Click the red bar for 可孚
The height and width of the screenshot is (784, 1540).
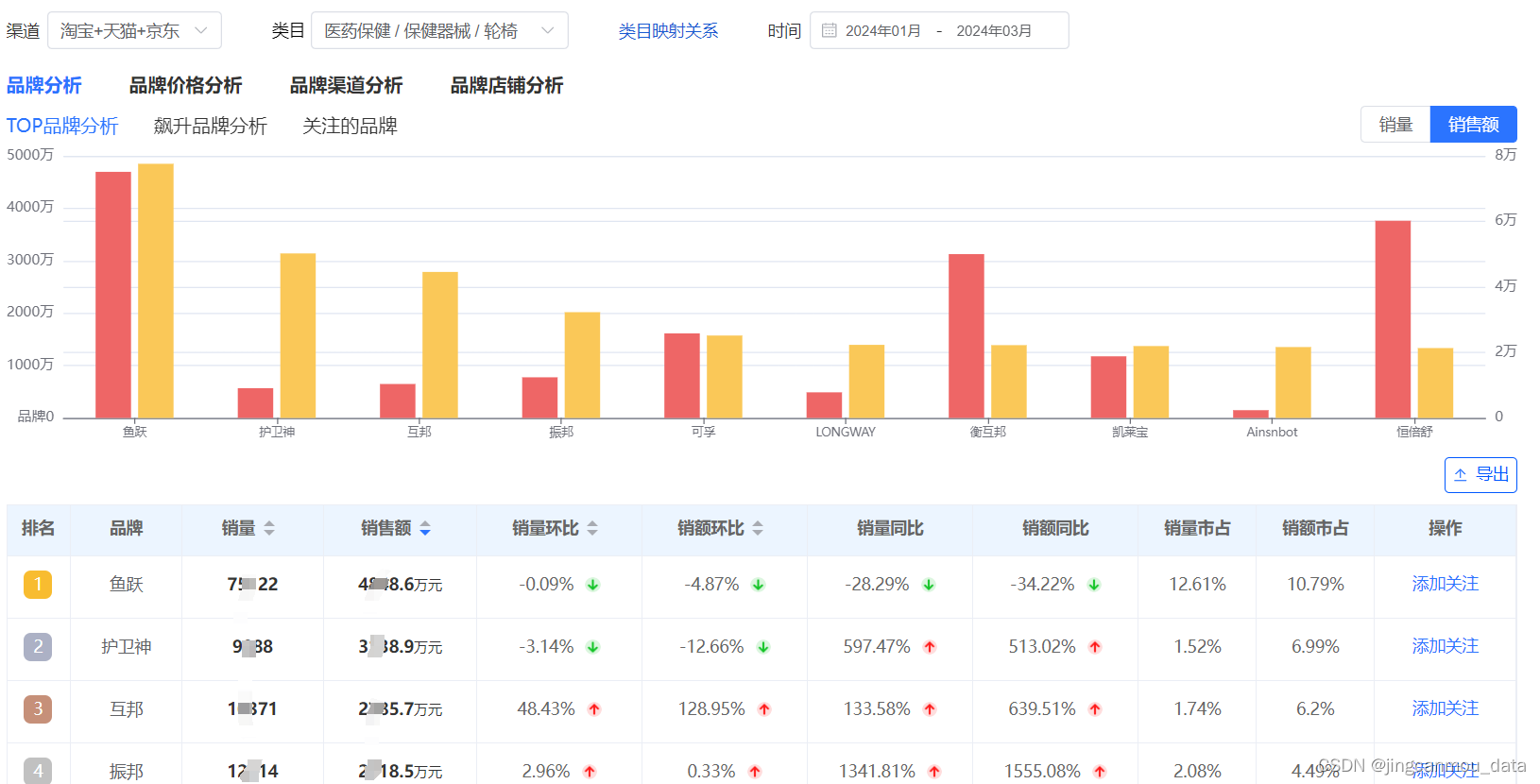click(x=682, y=375)
